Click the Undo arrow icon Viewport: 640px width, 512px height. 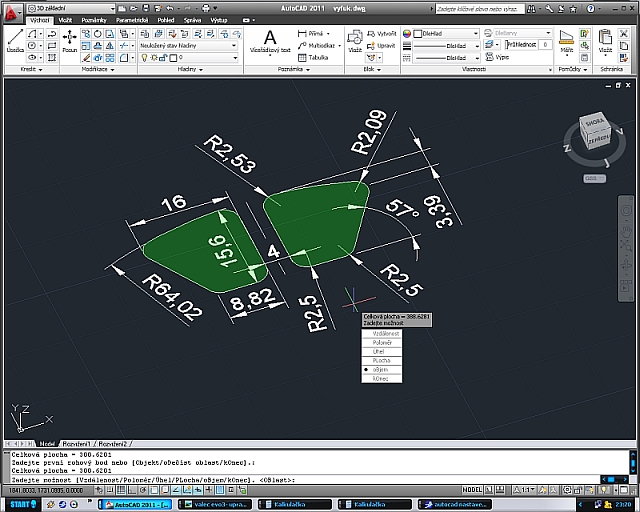pos(170,8)
